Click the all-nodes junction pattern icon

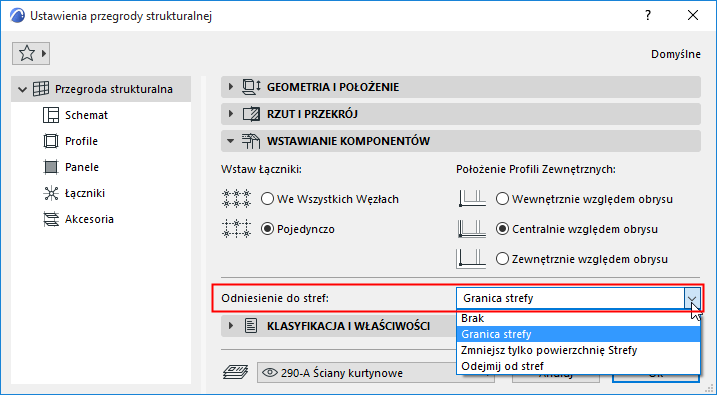click(236, 199)
